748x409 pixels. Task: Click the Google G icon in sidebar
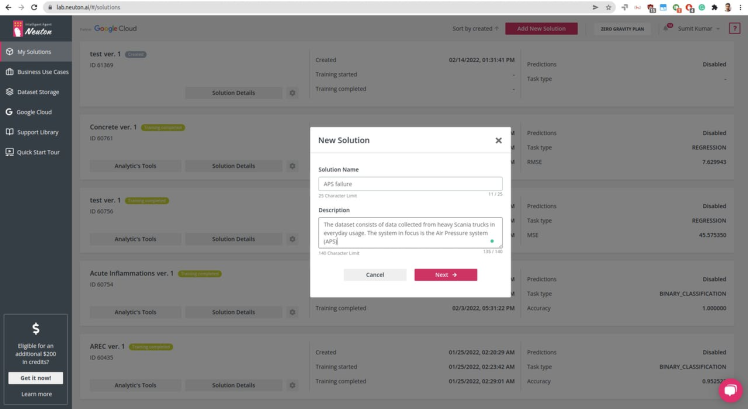click(9, 112)
